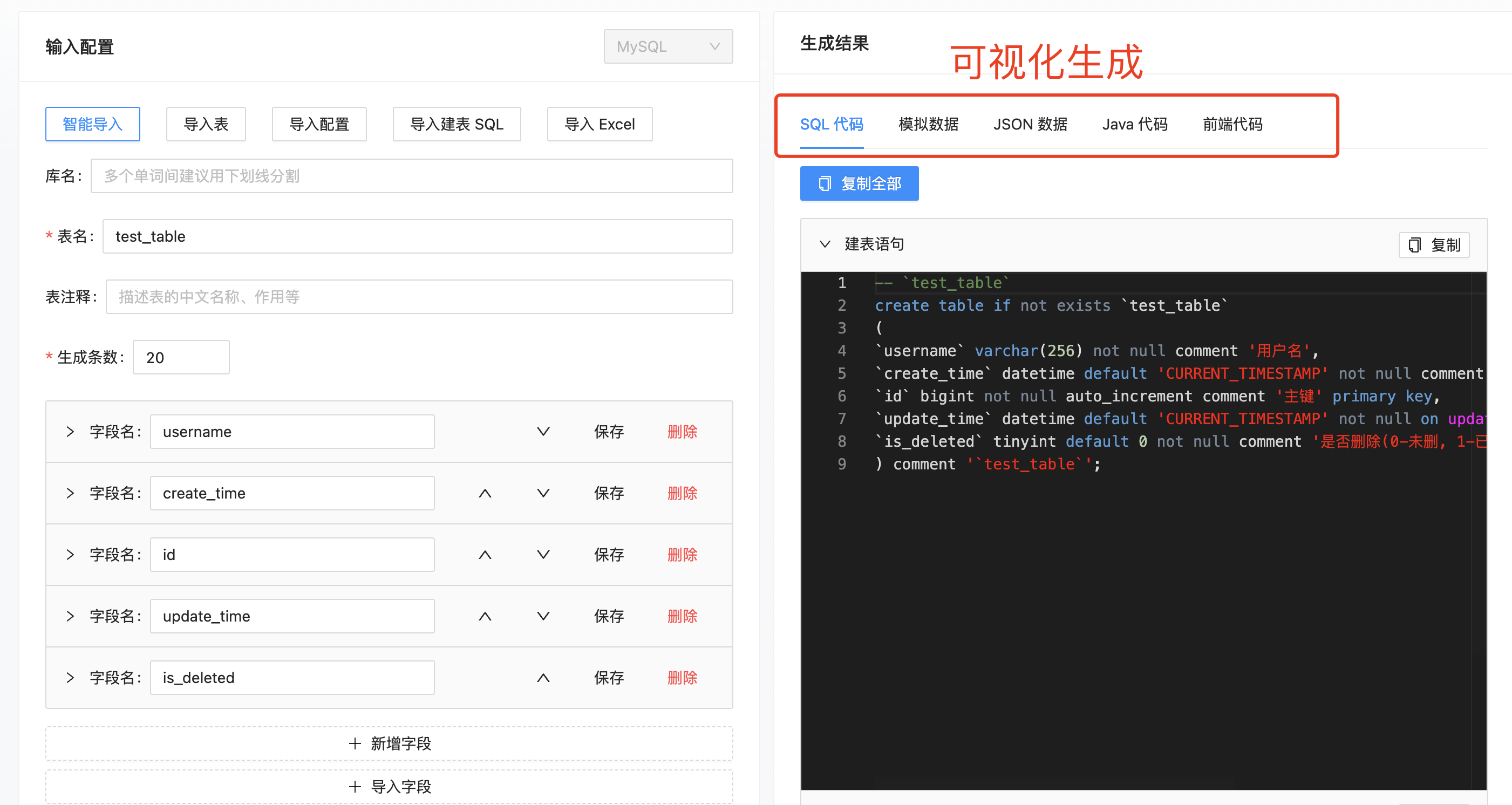Open the Java 代码 tab
Viewport: 1512px width, 805px height.
click(x=1135, y=125)
